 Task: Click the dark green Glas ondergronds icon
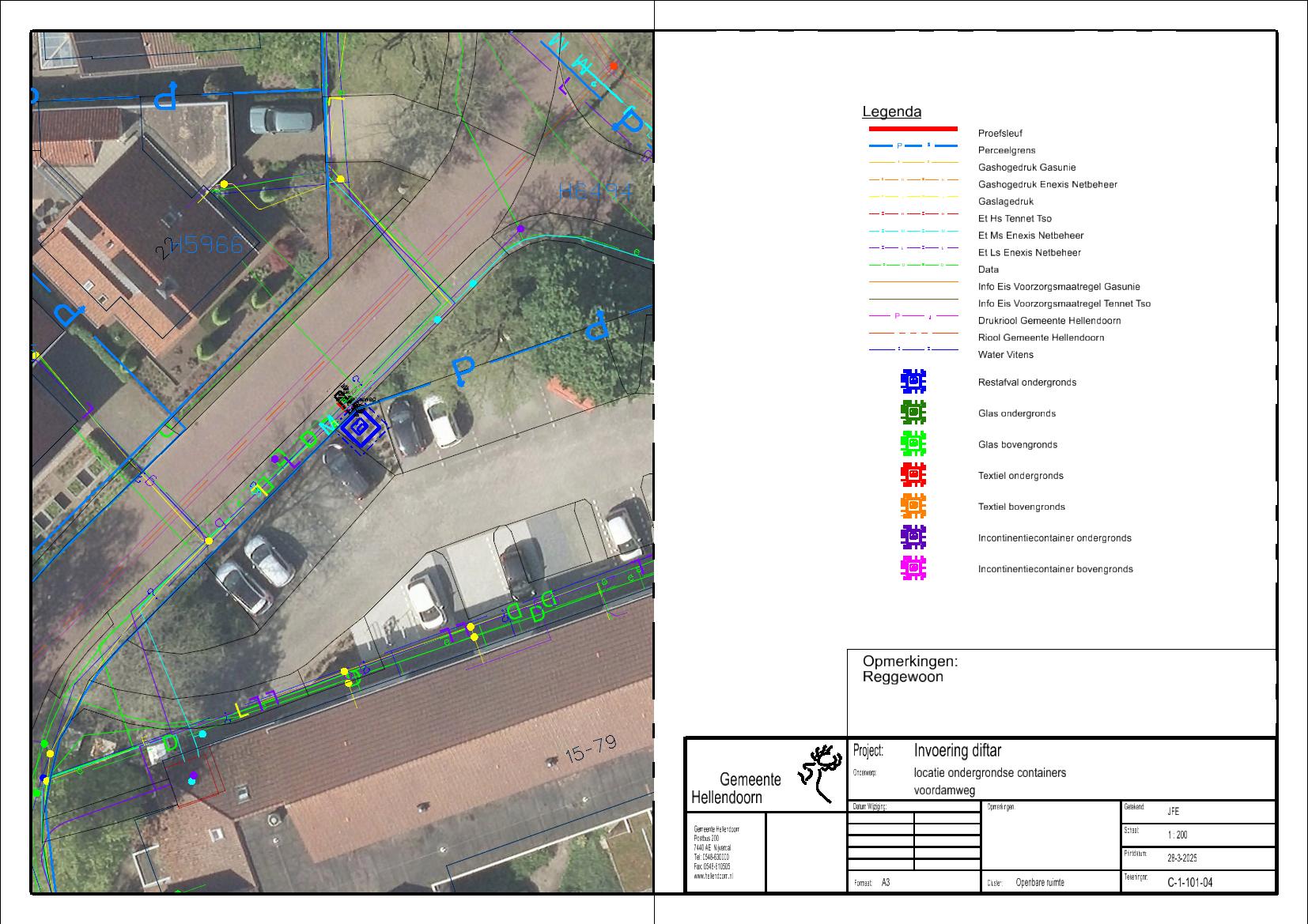[x=913, y=413]
